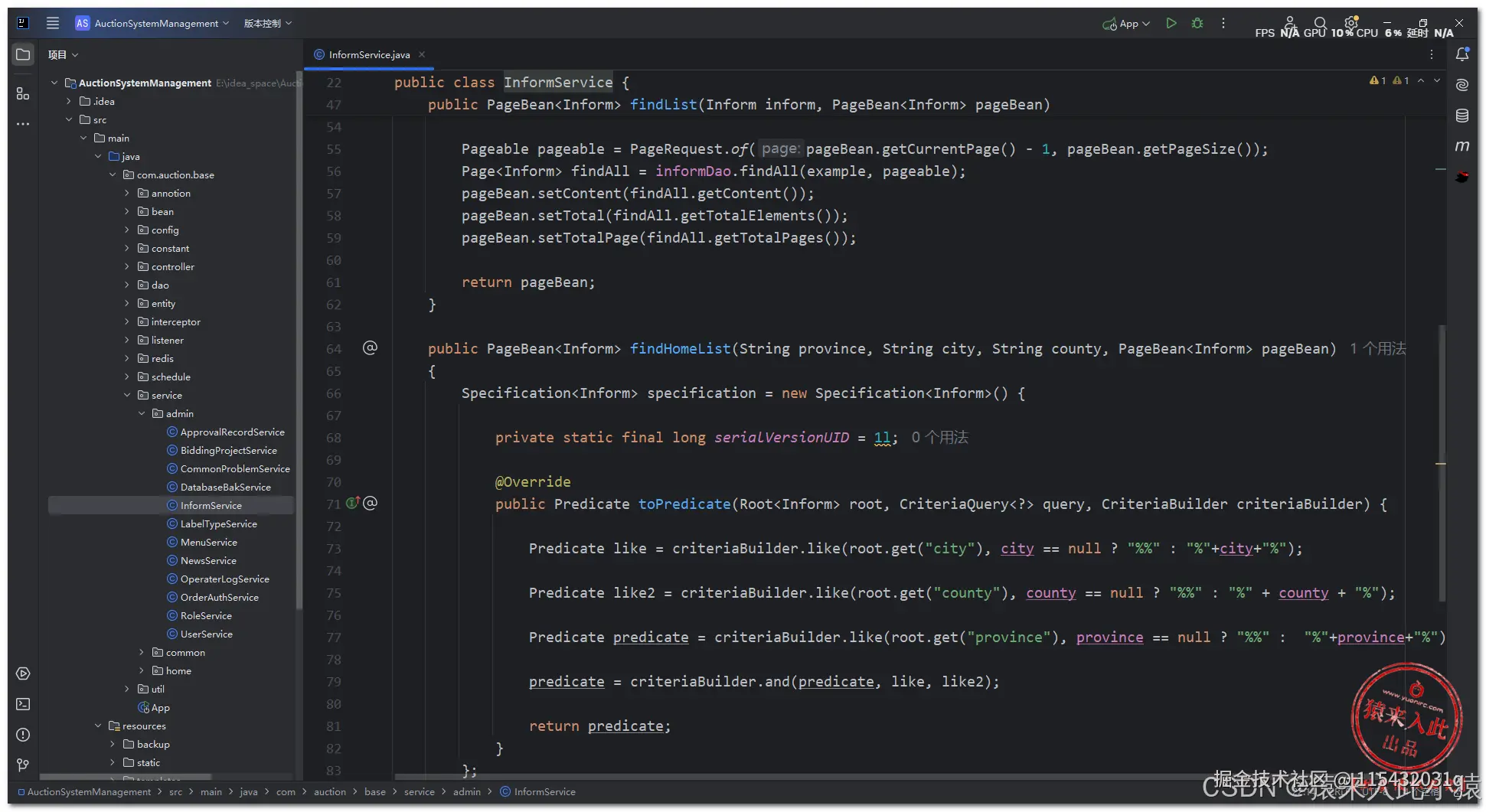Click InformService breadcrumb in navigation bar

point(537,791)
